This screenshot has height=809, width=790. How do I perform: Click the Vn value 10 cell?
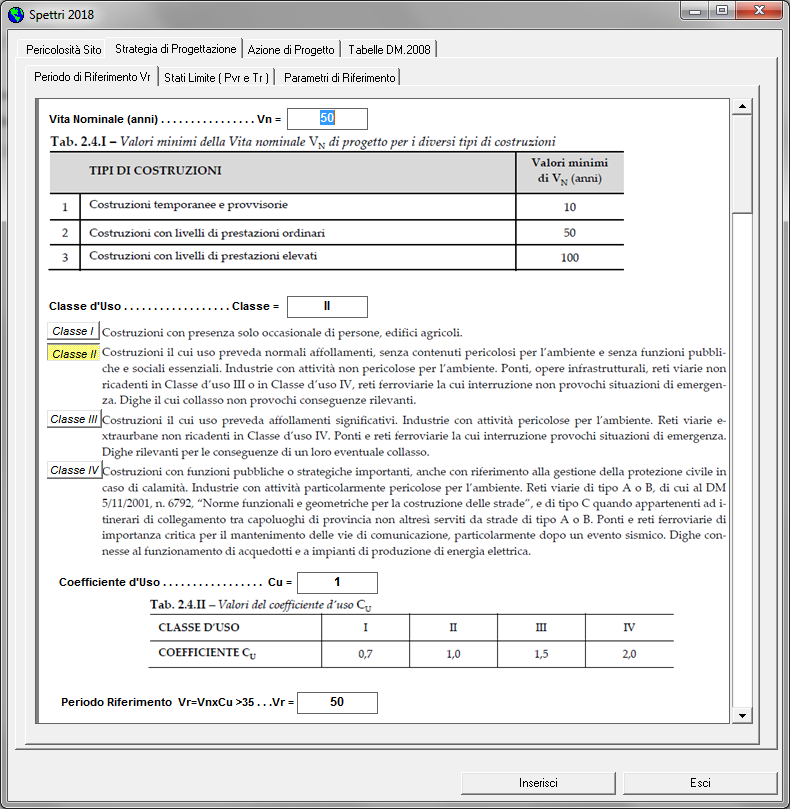(570, 207)
